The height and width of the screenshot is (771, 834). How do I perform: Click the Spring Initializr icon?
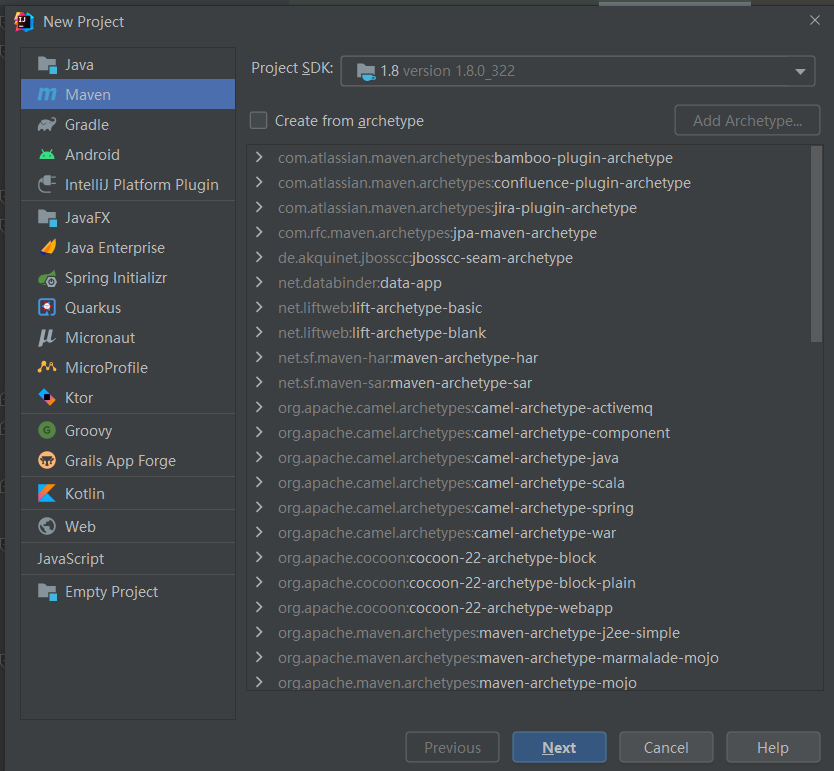47,278
